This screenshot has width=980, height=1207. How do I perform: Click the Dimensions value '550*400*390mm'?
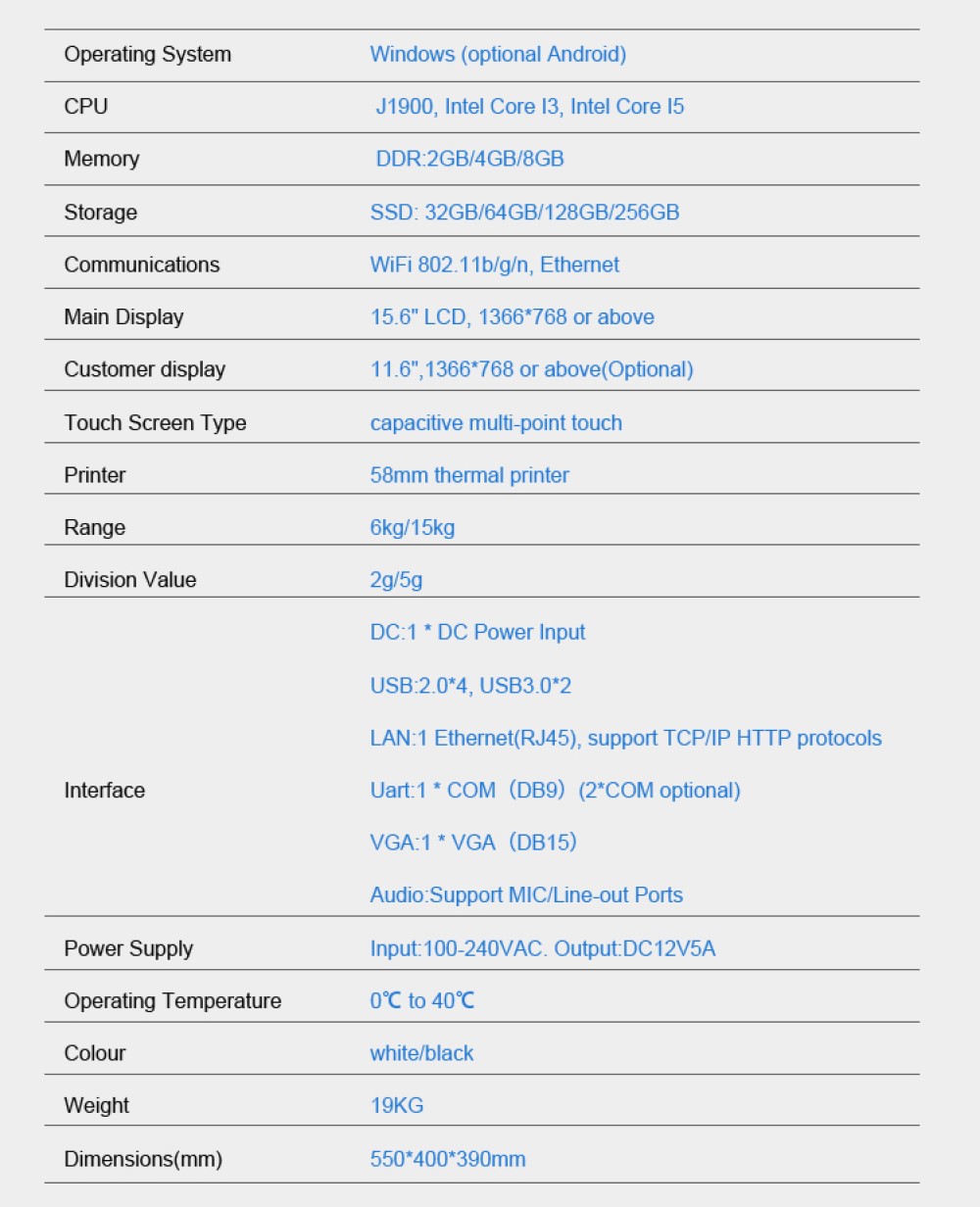pyautogui.click(x=448, y=1160)
